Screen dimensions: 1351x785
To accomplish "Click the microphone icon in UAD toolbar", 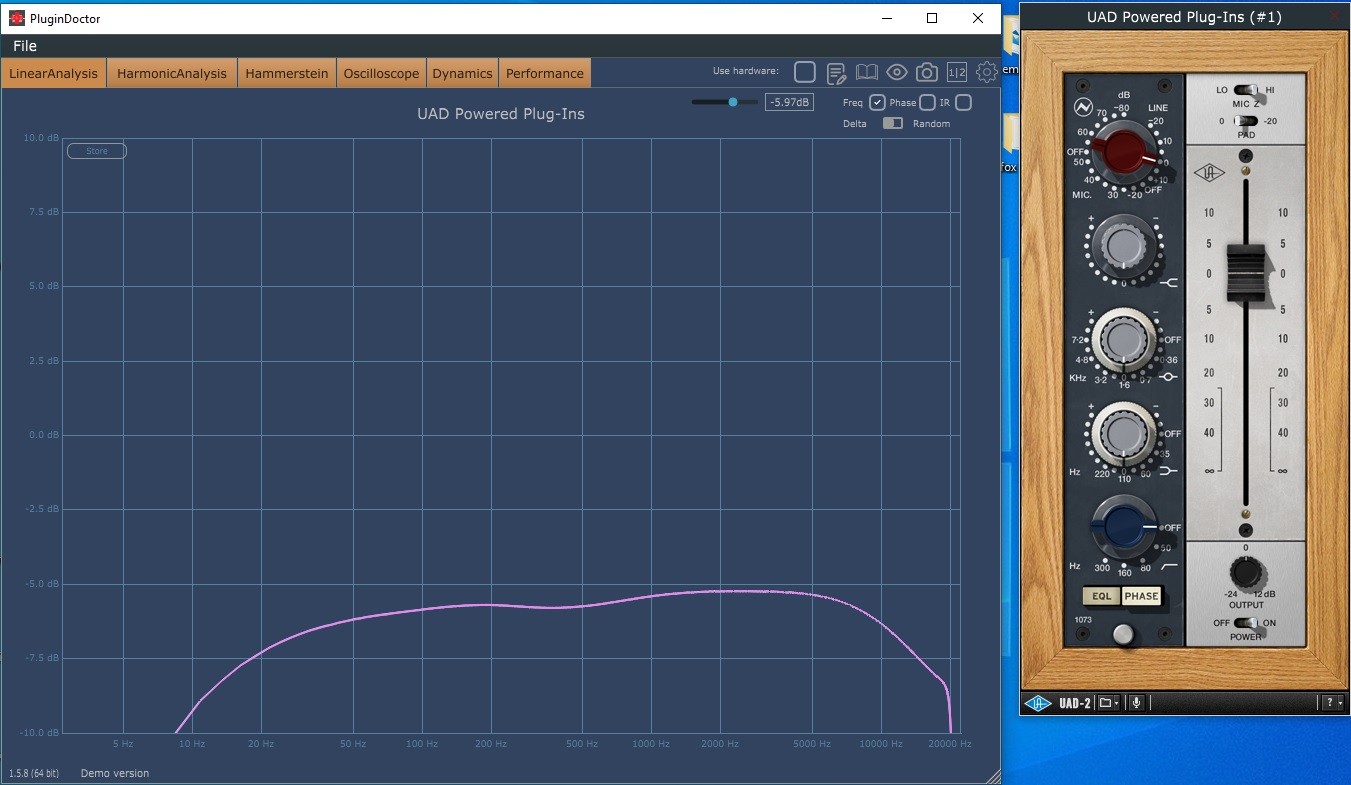I will (x=1136, y=703).
